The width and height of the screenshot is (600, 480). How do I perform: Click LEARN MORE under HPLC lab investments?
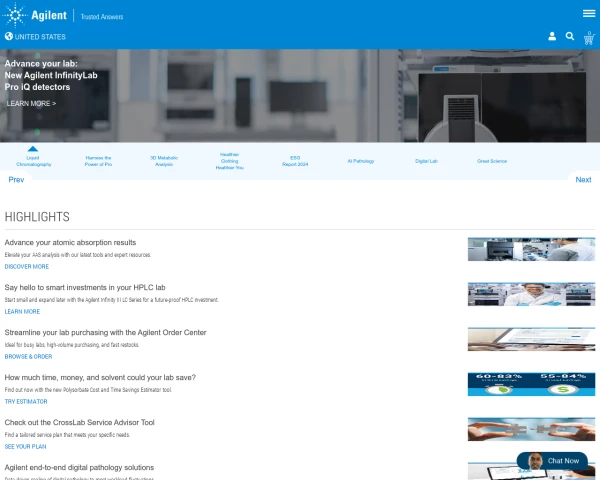click(x=22, y=312)
